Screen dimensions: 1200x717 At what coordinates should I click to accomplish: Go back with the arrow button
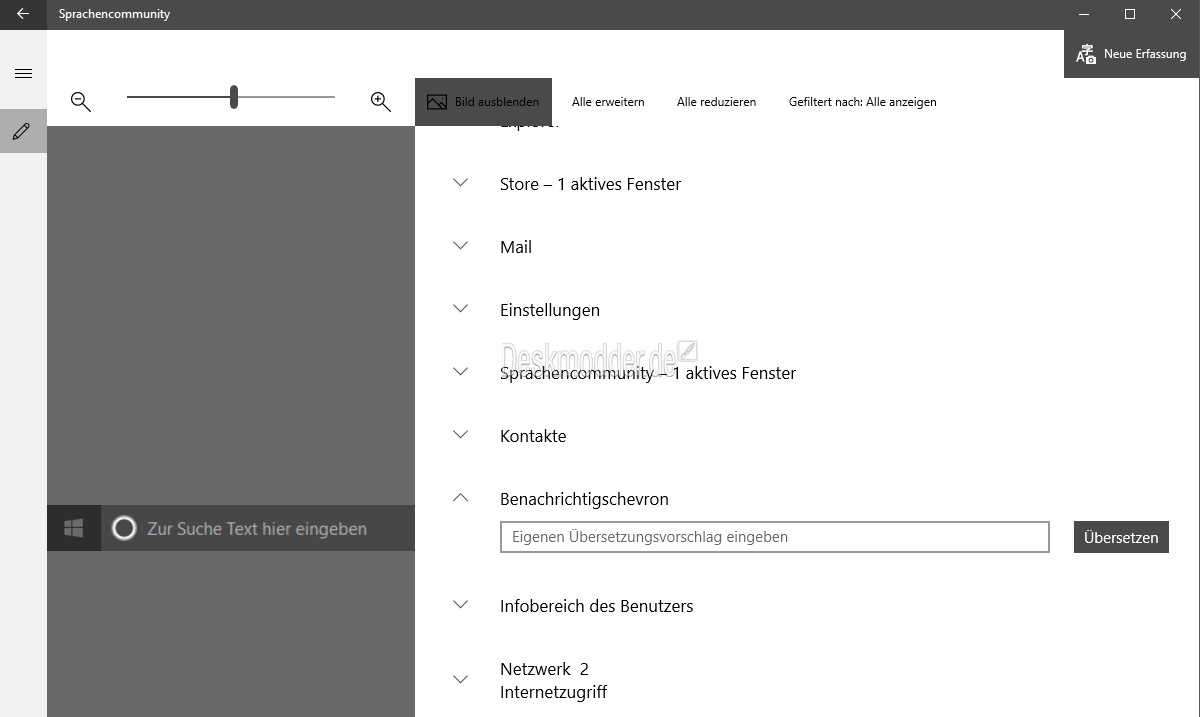click(23, 14)
